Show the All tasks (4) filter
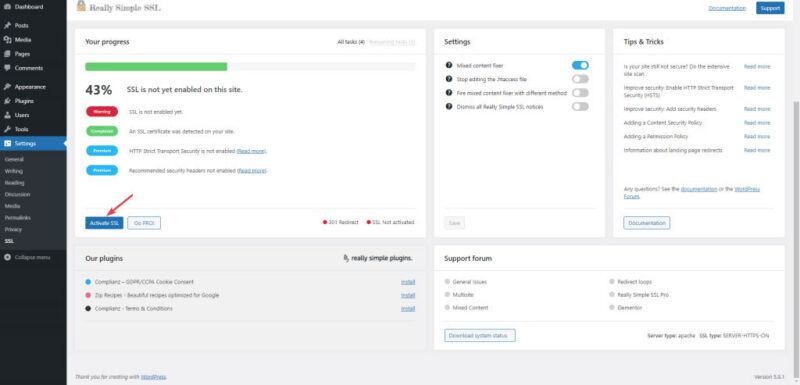 point(351,42)
